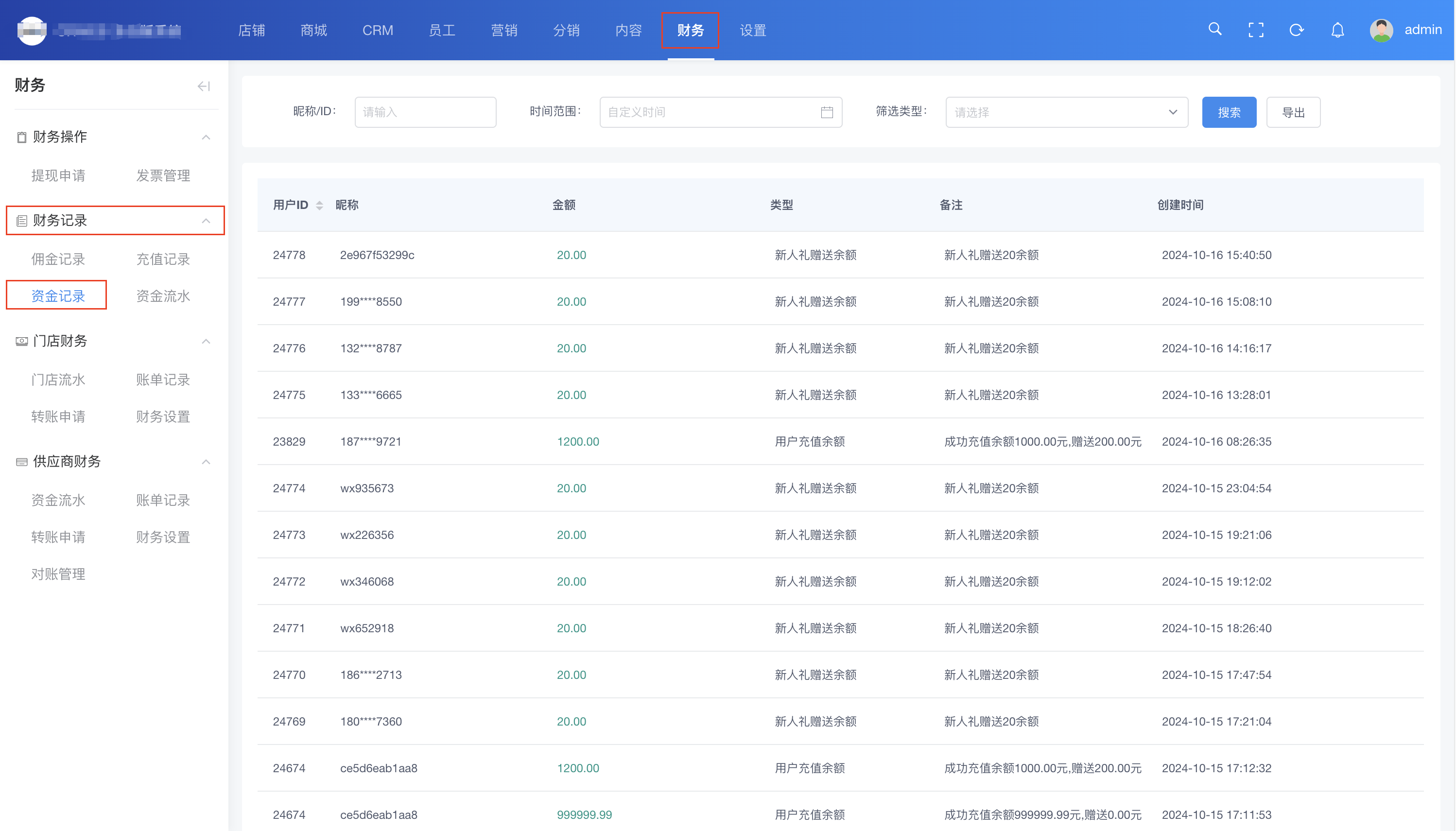
Task: Open 财务设置 under 门店财务
Action: coord(163,416)
